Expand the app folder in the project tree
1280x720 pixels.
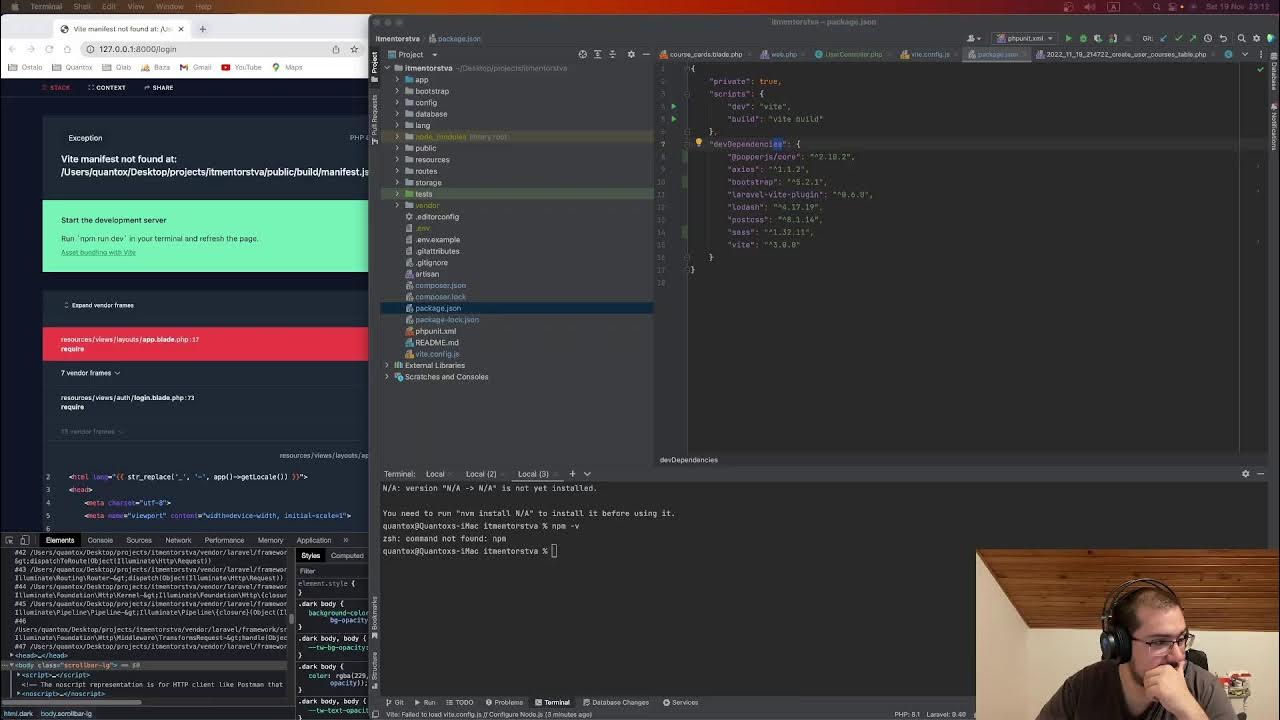[x=397, y=80]
